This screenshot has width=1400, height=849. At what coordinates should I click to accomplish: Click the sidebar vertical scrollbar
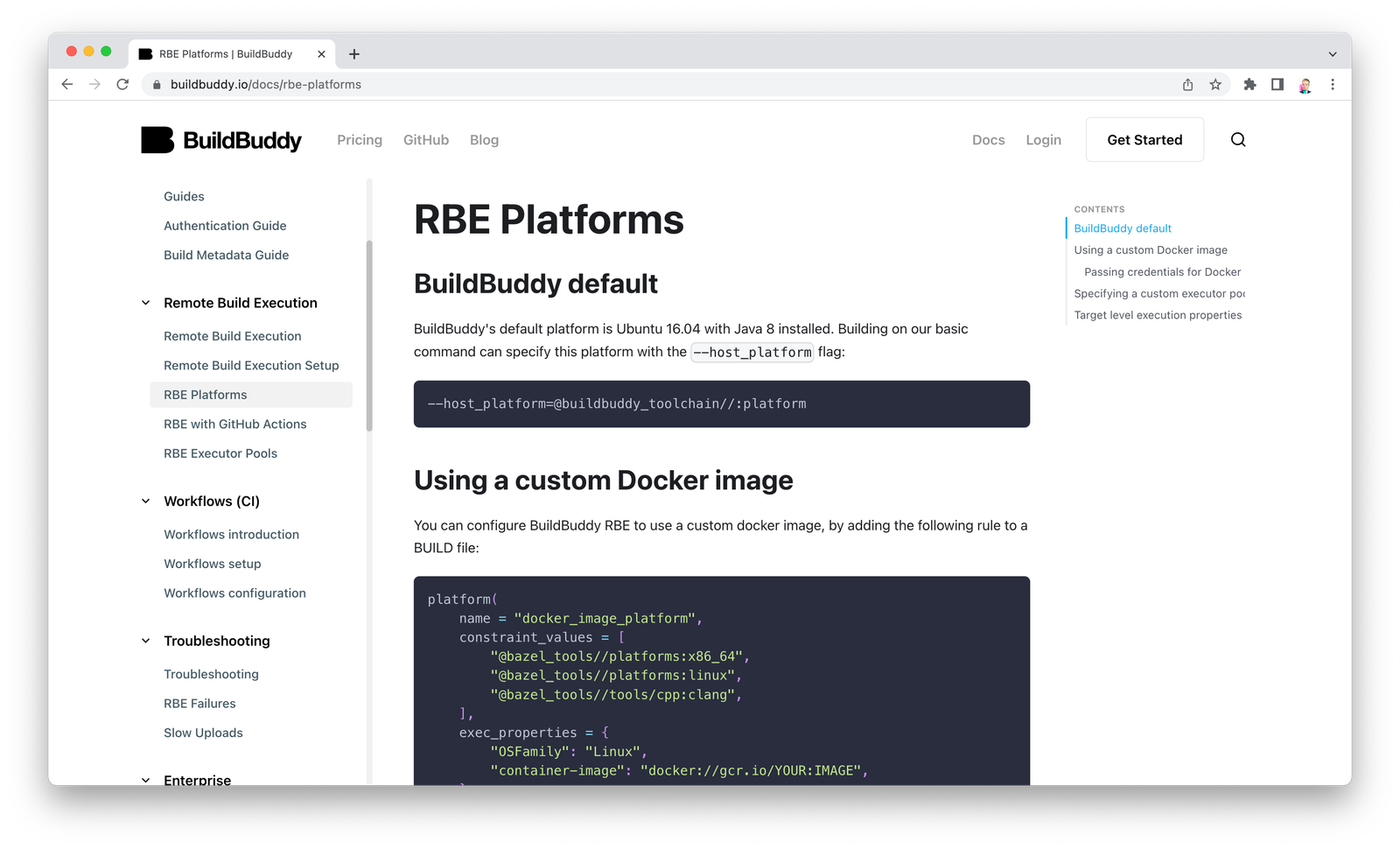pyautogui.click(x=369, y=336)
